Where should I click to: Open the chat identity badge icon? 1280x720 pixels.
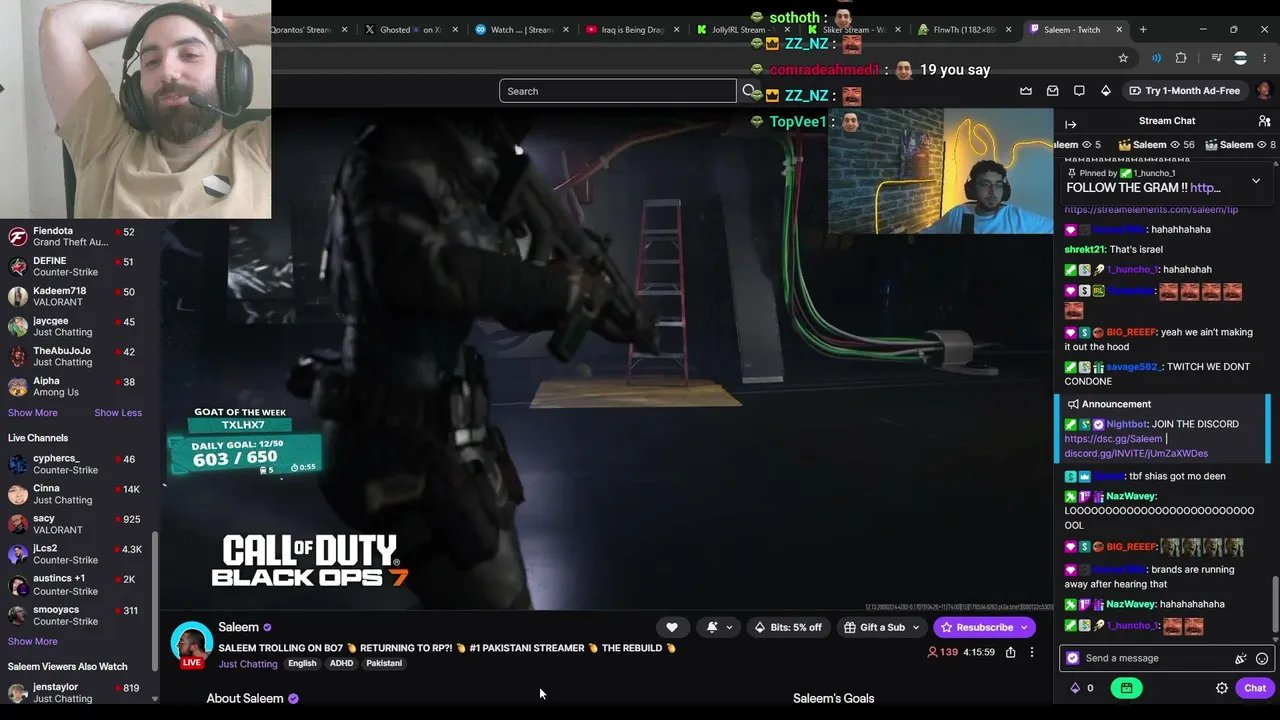pyautogui.click(x=1073, y=658)
